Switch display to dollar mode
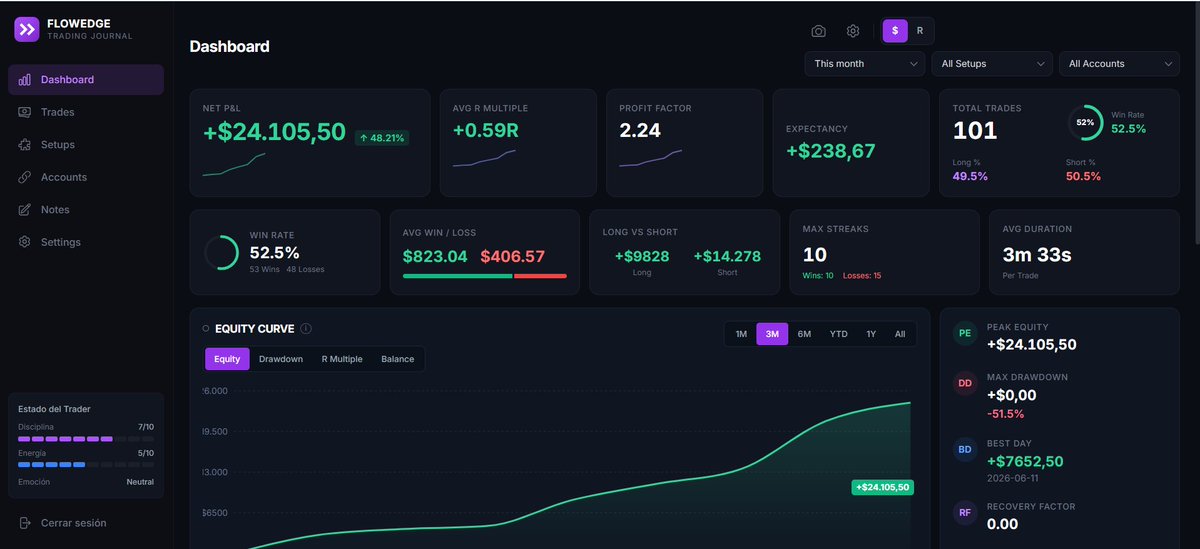1200x549 pixels. tap(895, 31)
